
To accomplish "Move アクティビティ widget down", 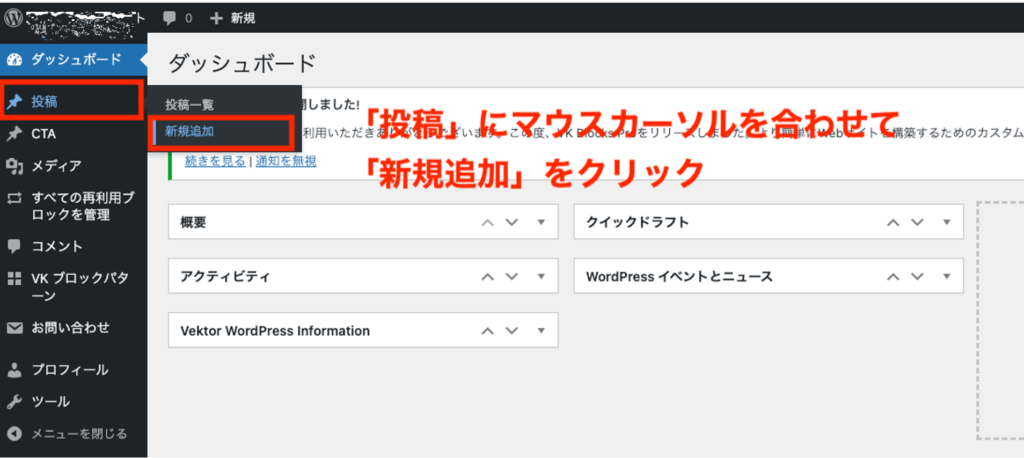I will [x=512, y=276].
